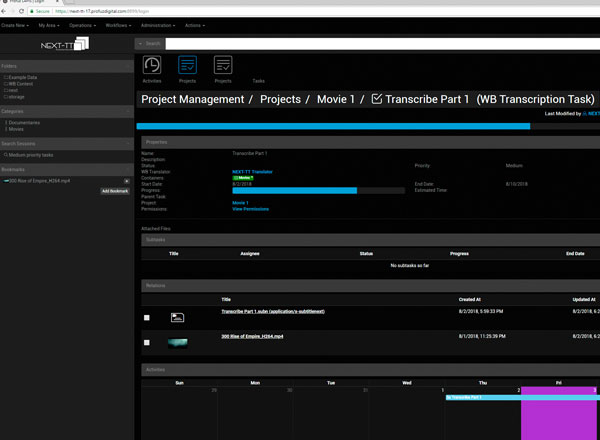Open the Example Data folder
Screen dimensions: 600x440
(x=23, y=77)
